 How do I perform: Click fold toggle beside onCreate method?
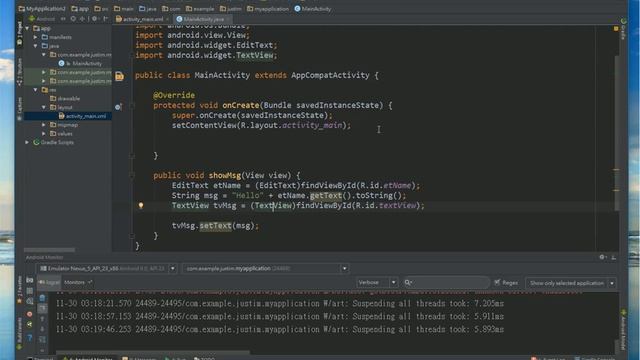pos(132,105)
